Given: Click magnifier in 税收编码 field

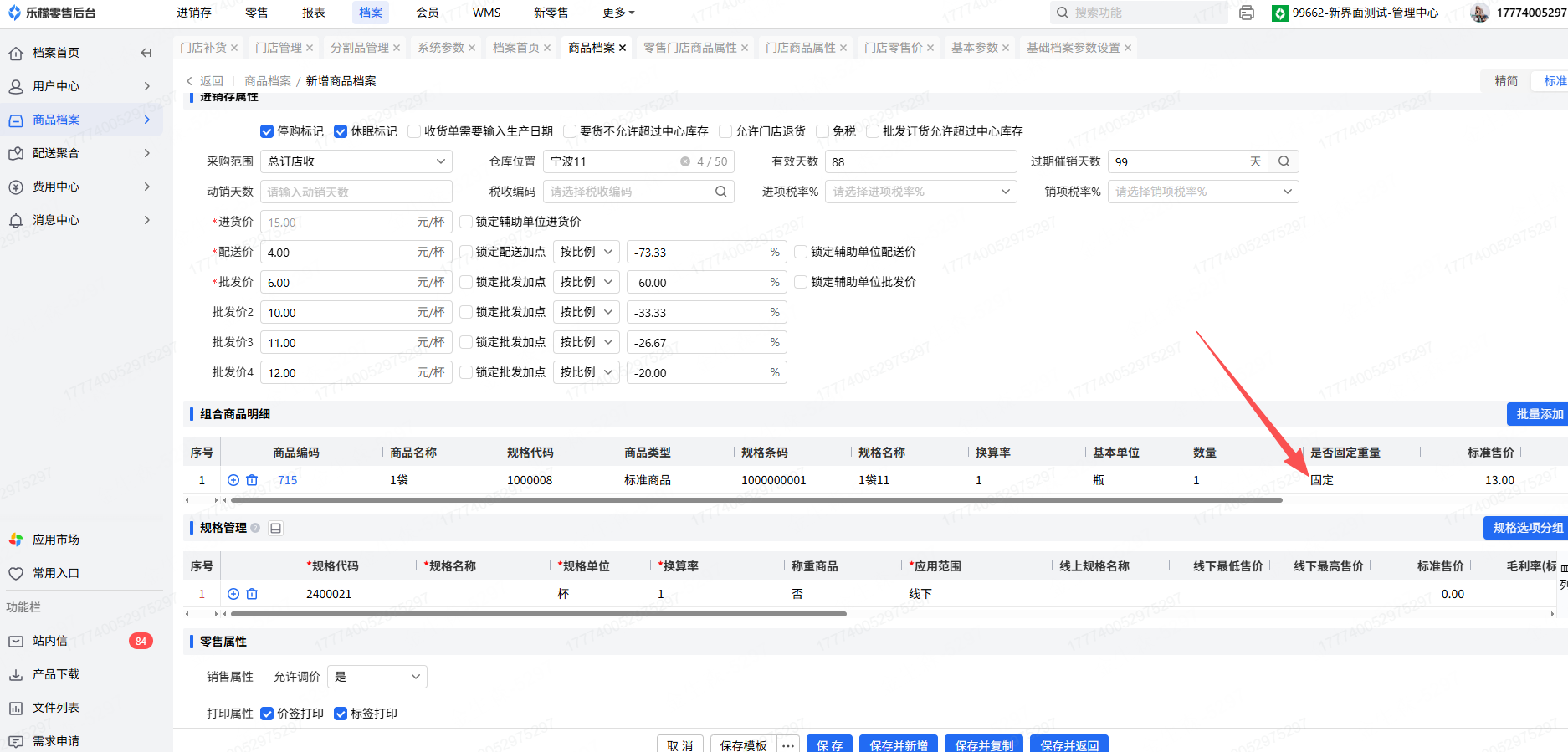Looking at the screenshot, I should (721, 192).
